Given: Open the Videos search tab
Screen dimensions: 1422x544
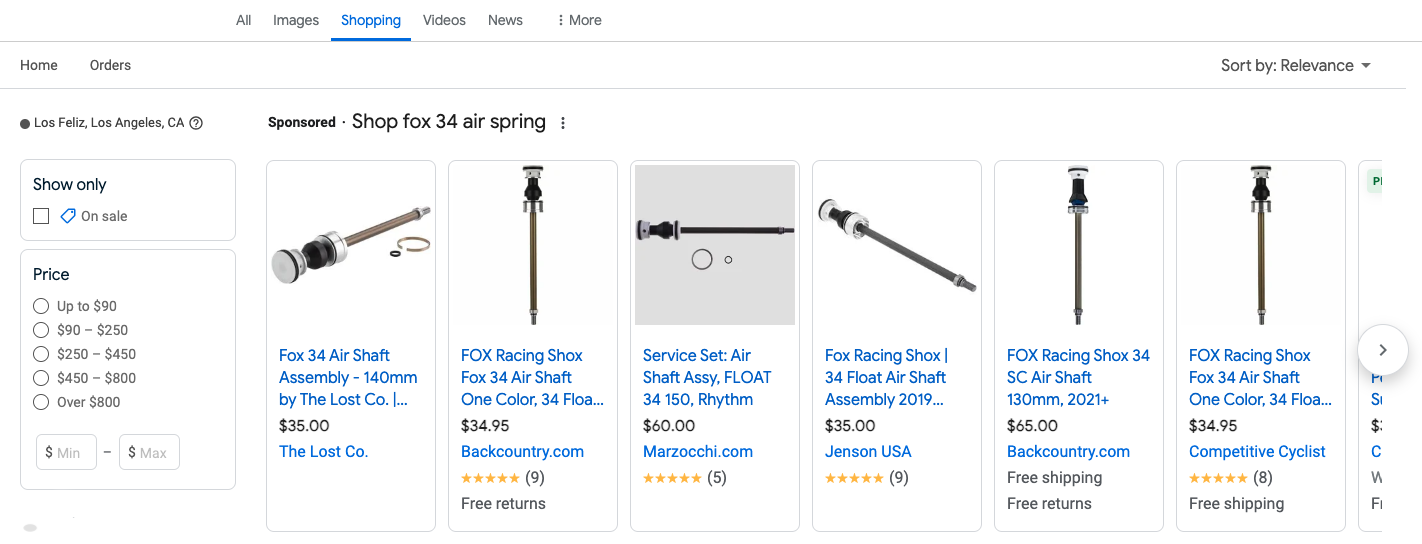Looking at the screenshot, I should coord(444,20).
